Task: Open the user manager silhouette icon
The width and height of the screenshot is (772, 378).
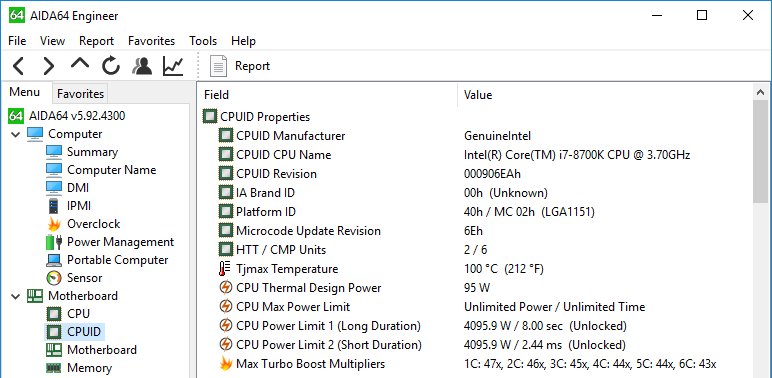Action: pyautogui.click(x=142, y=65)
